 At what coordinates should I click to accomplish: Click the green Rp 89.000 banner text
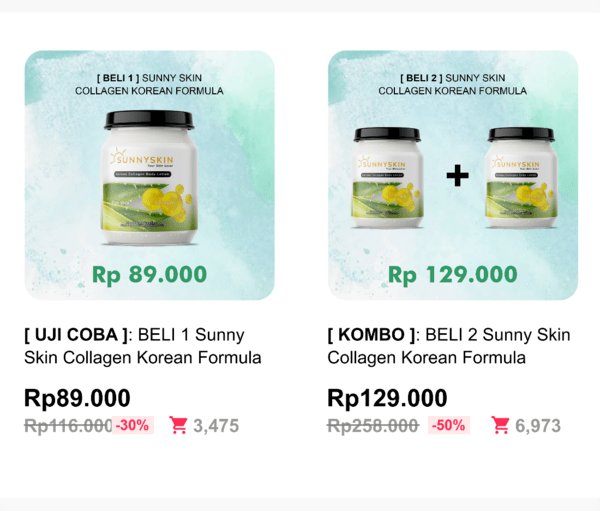click(x=149, y=274)
